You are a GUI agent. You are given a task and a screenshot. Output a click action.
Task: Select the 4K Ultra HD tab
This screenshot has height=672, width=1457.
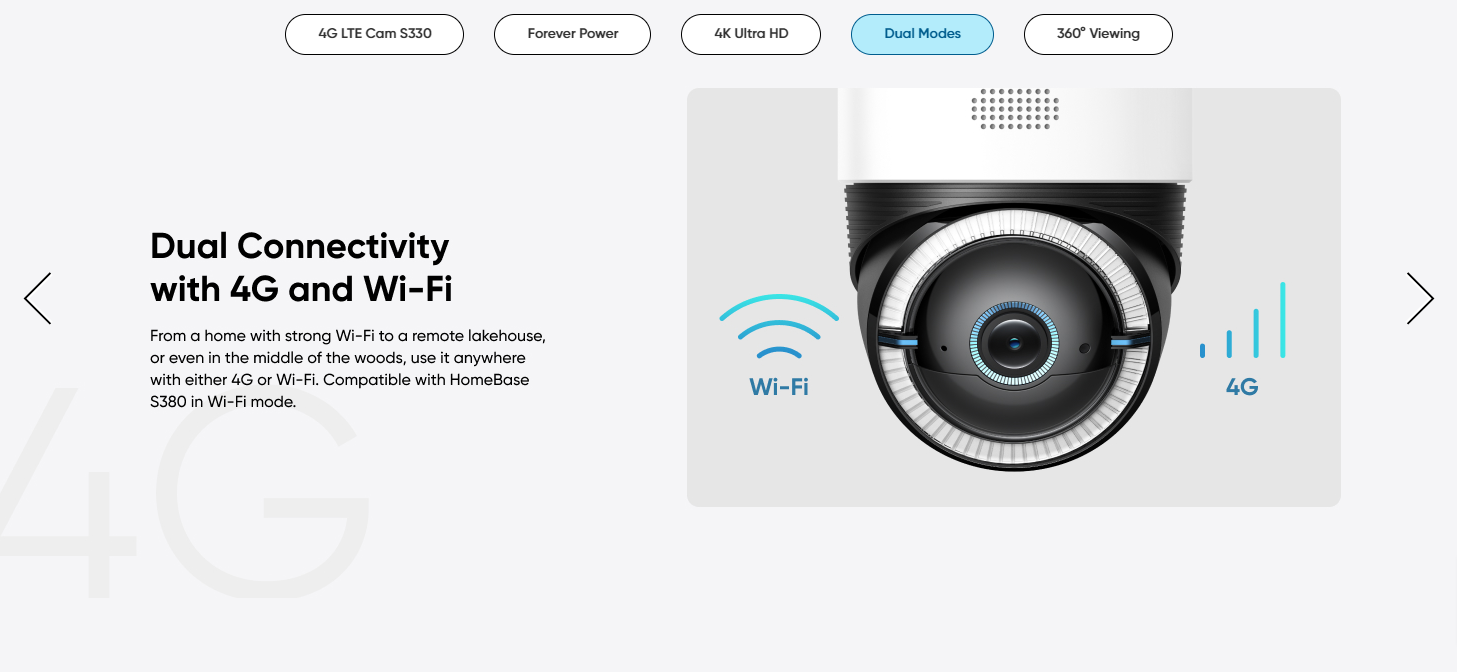point(751,34)
